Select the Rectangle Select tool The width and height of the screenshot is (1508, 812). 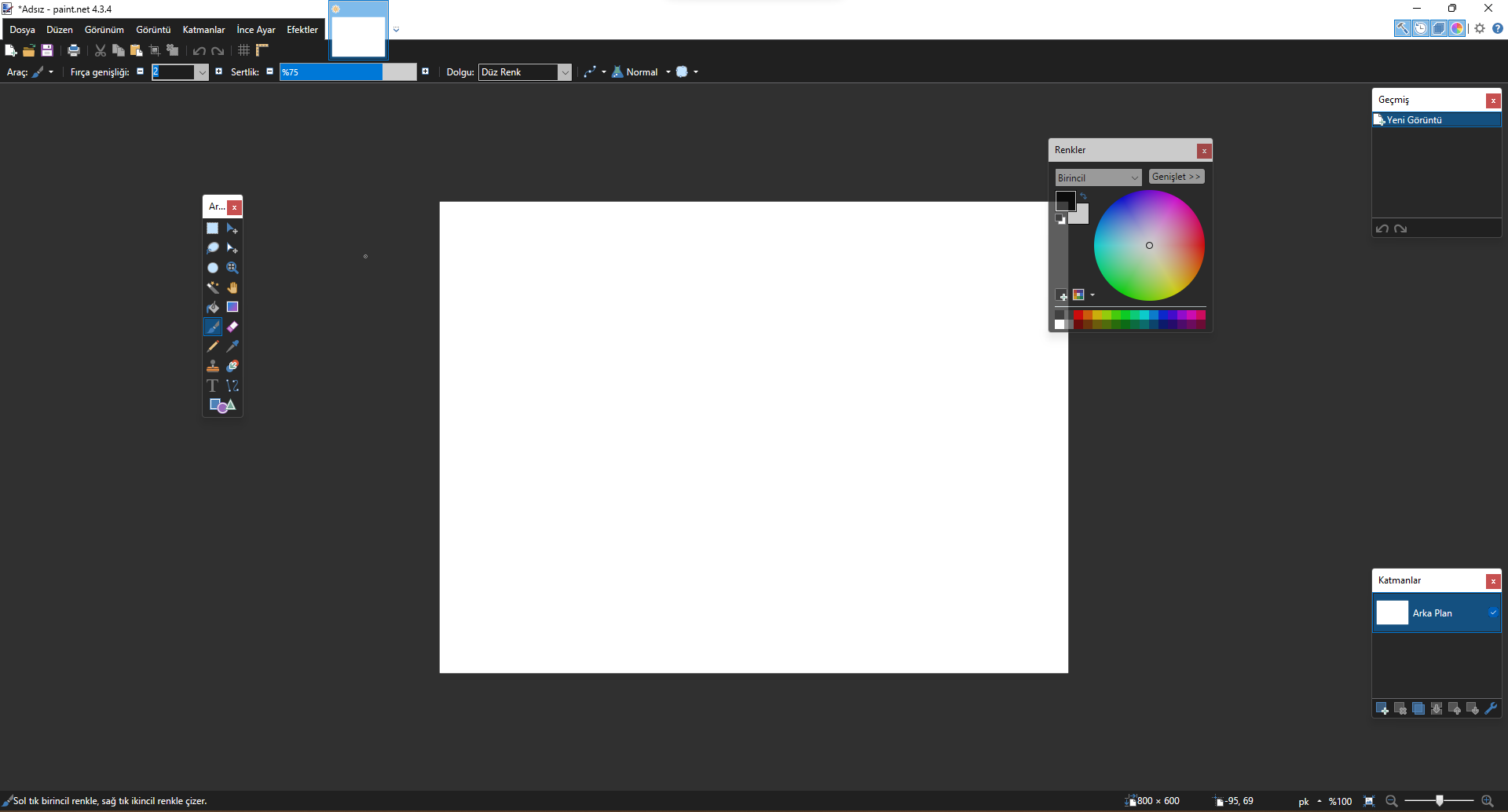213,229
